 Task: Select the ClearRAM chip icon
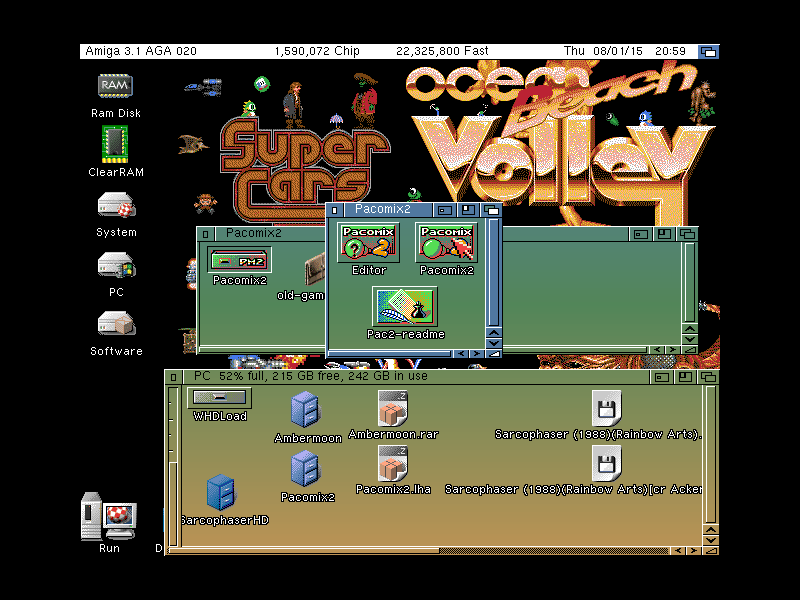115,144
